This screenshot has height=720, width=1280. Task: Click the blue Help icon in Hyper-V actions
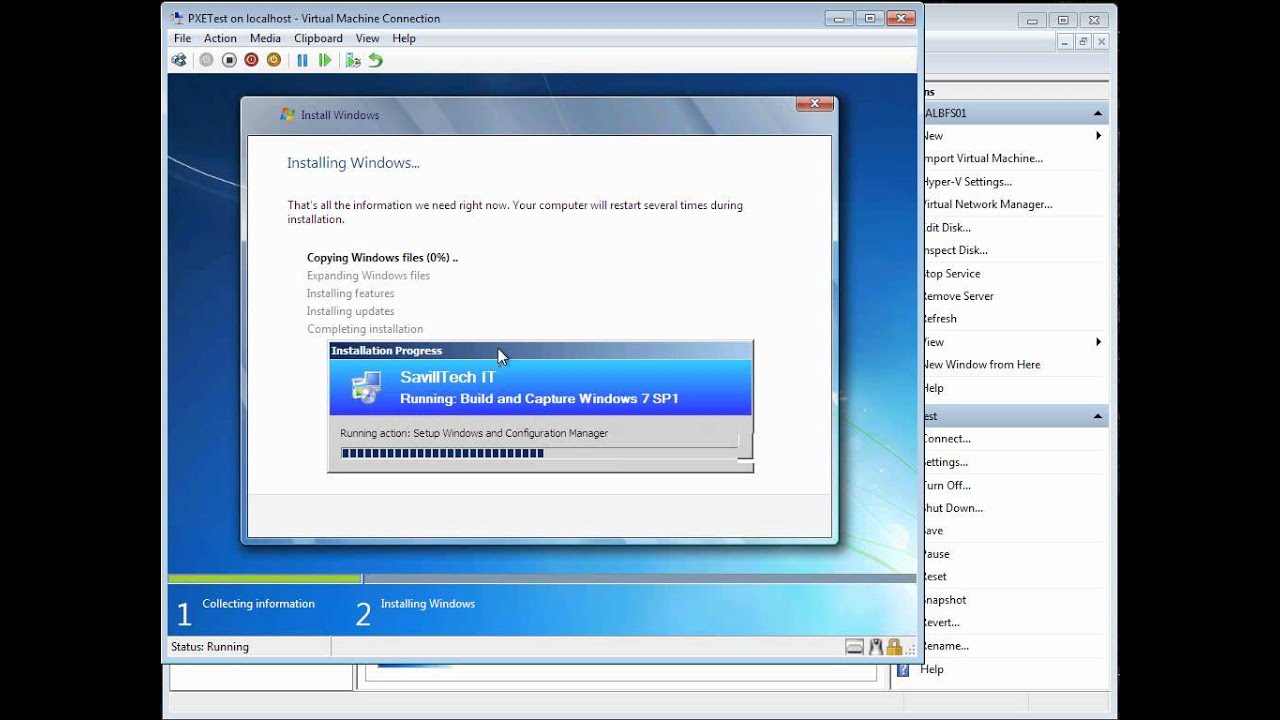pos(903,670)
